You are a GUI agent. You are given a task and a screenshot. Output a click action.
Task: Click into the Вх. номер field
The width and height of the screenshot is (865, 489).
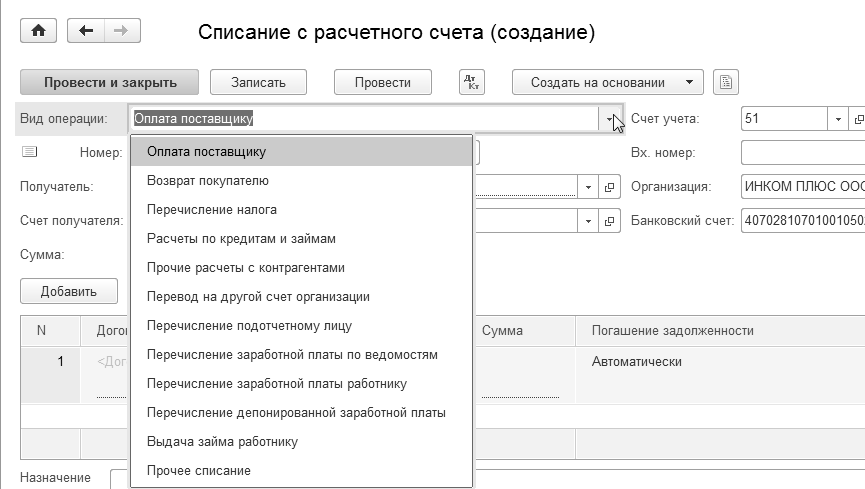point(802,153)
